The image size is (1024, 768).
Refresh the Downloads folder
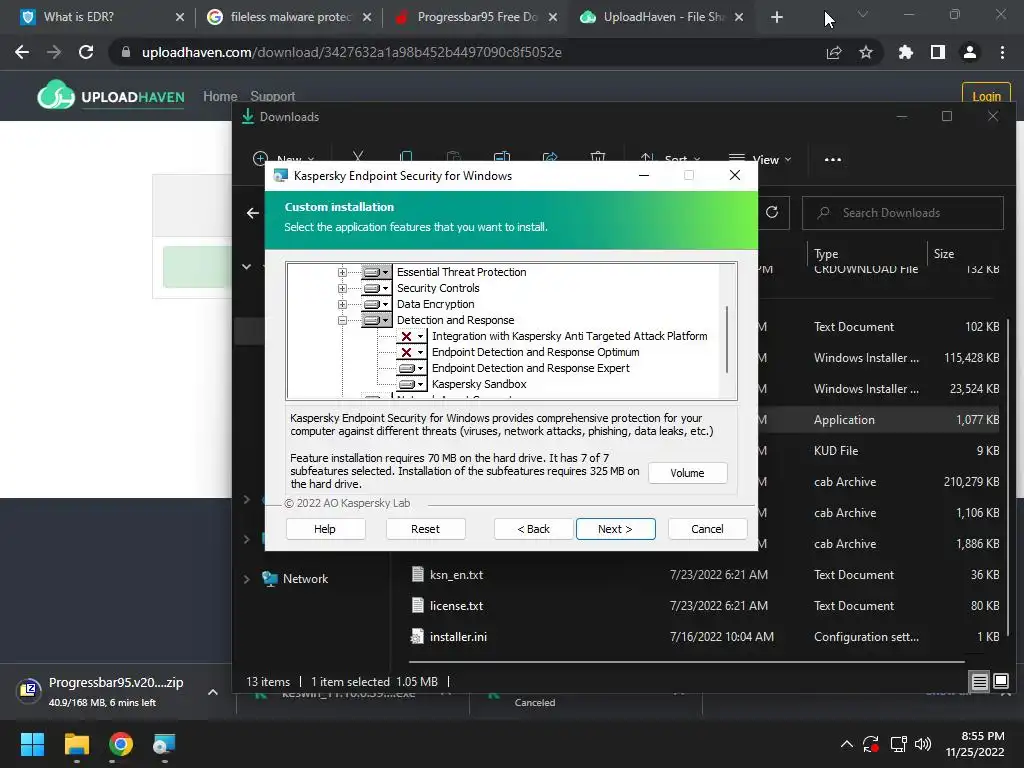772,212
